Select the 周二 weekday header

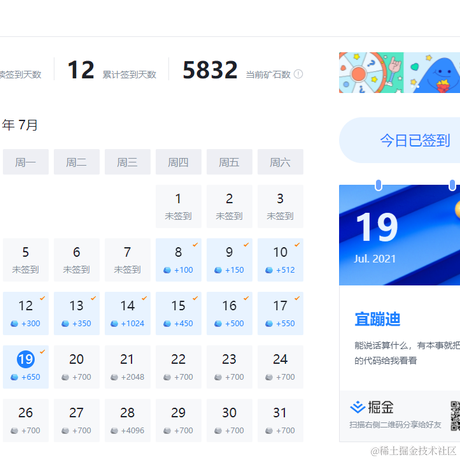[77, 162]
